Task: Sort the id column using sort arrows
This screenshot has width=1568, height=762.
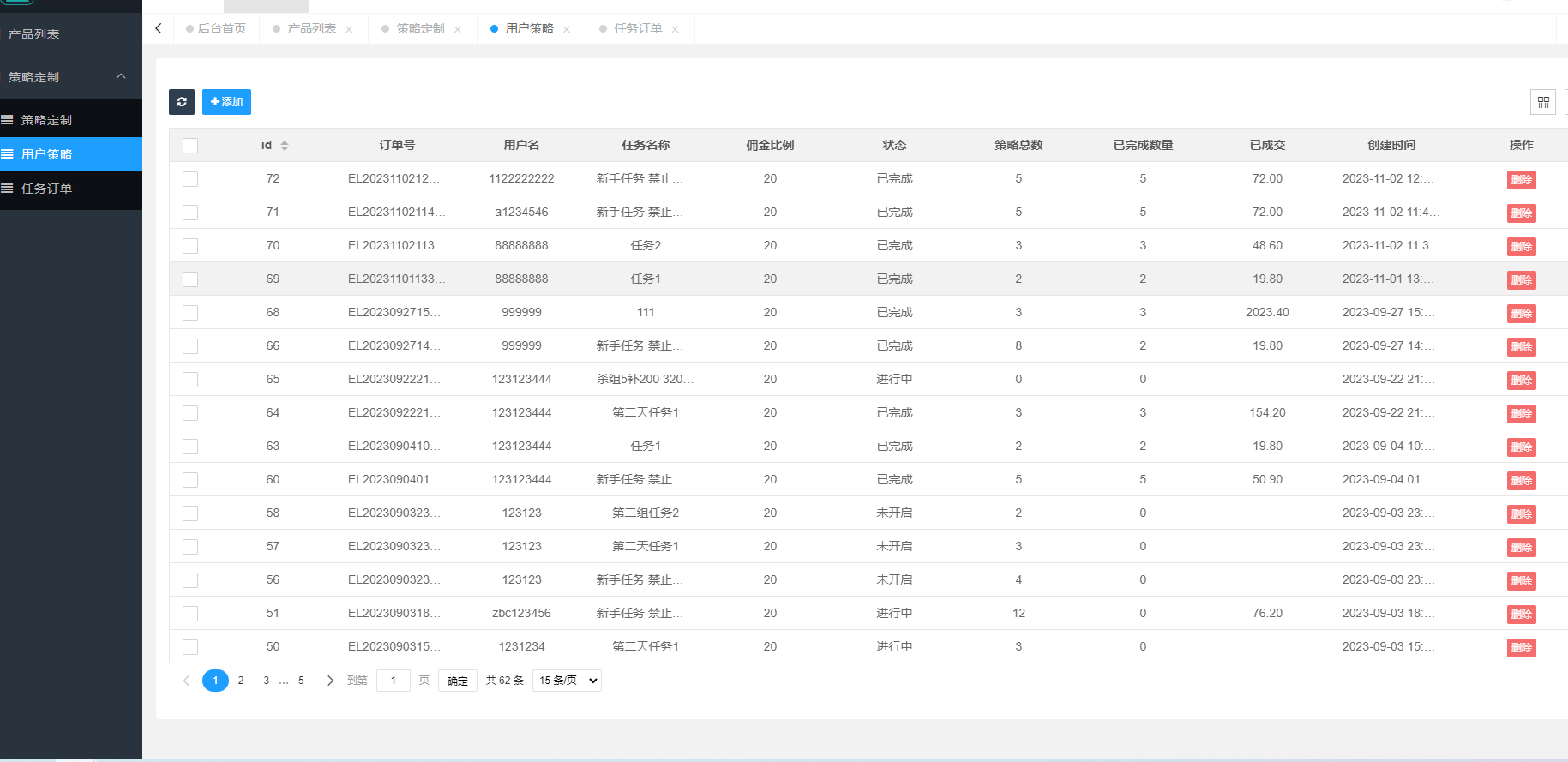Action: [x=285, y=146]
